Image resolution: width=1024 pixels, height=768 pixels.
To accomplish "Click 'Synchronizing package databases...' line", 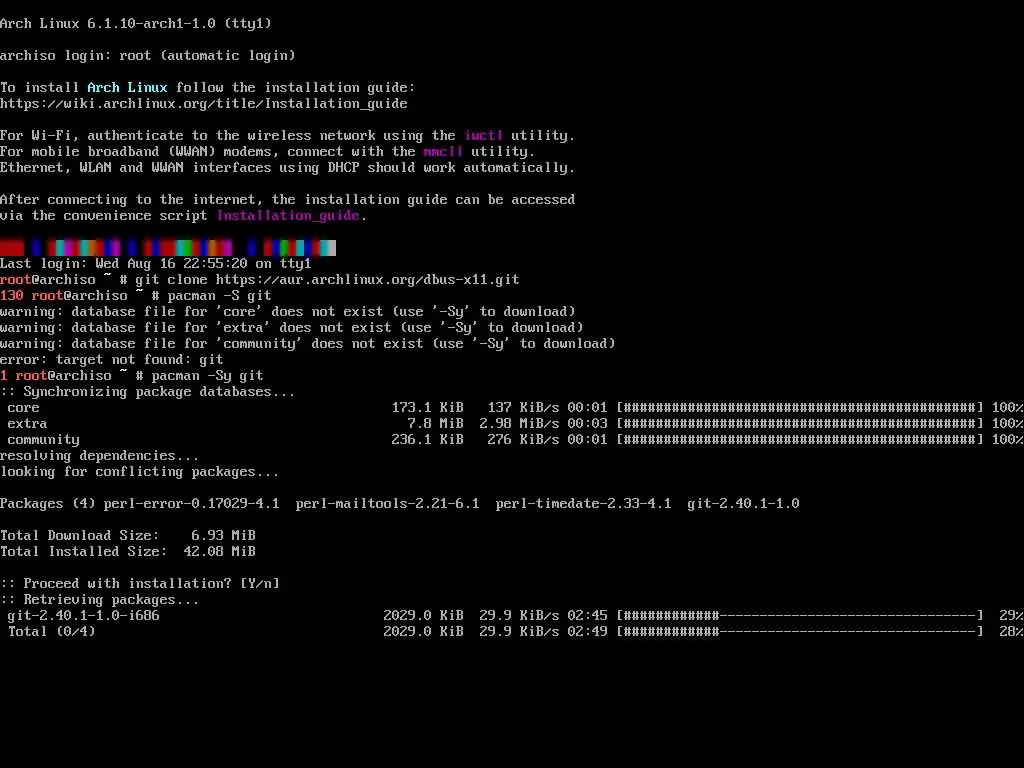I will pyautogui.click(x=148, y=391).
